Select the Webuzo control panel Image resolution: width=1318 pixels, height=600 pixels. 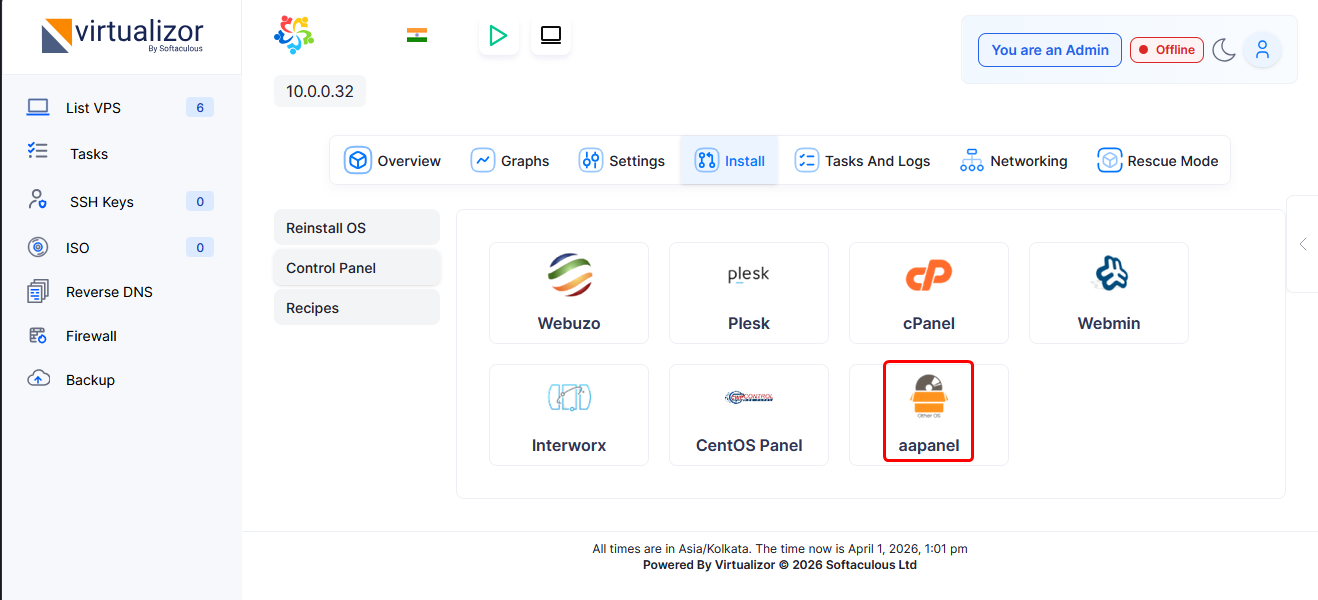[x=569, y=293]
